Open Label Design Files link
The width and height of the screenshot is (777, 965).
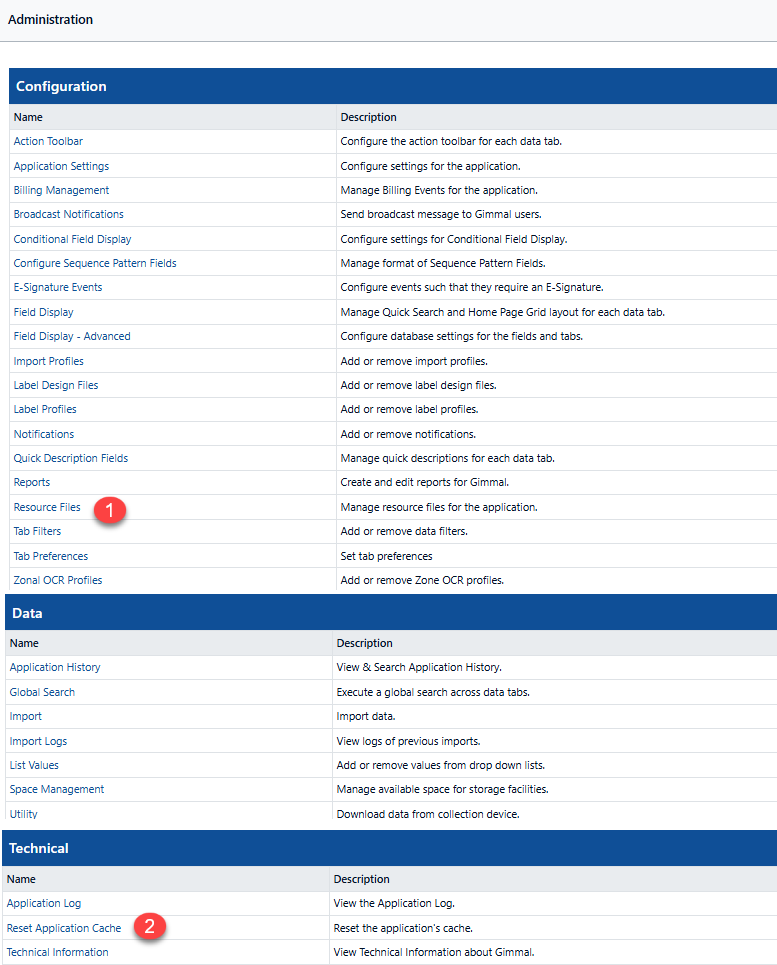[x=56, y=385]
